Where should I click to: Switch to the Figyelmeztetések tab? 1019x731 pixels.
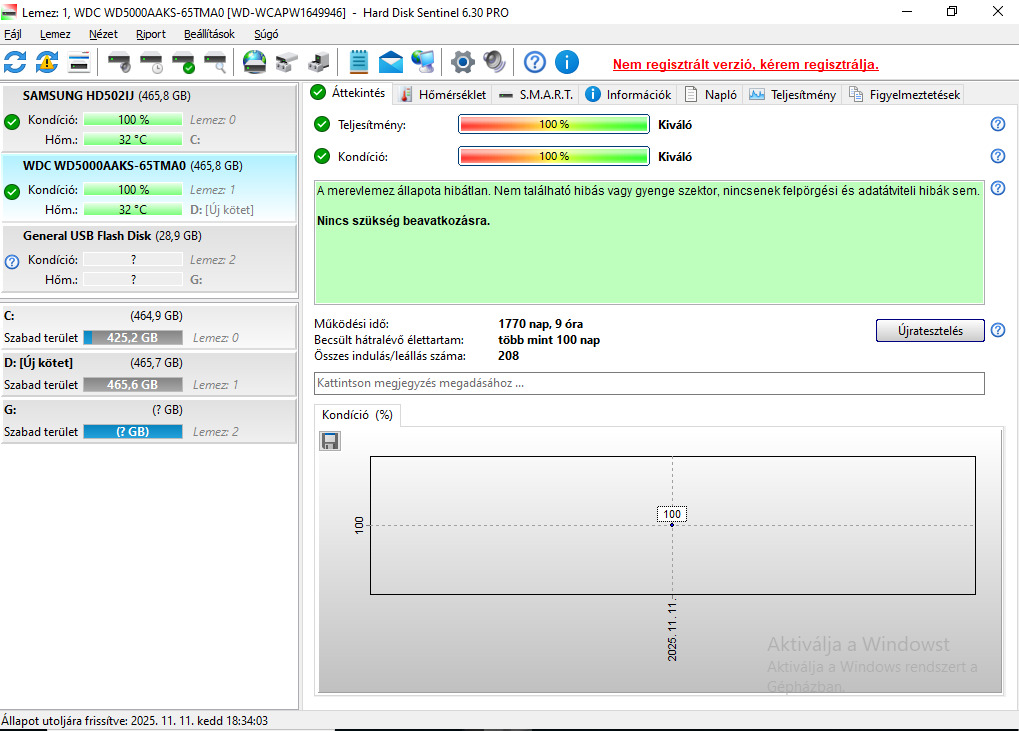[904, 95]
